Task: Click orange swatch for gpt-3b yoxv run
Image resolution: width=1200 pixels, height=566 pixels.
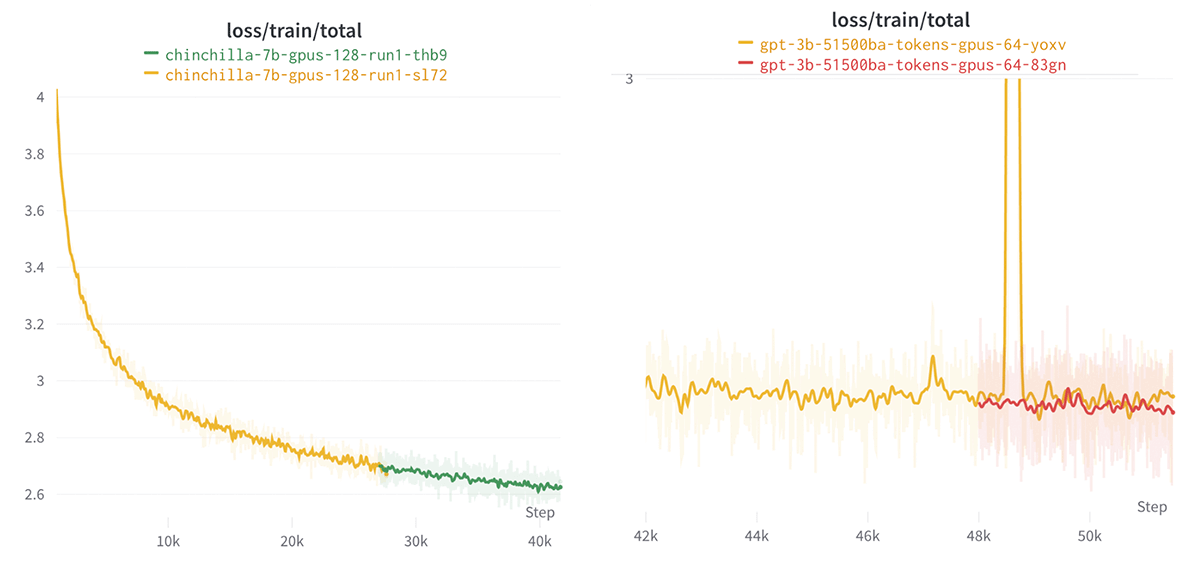Action: (x=745, y=44)
